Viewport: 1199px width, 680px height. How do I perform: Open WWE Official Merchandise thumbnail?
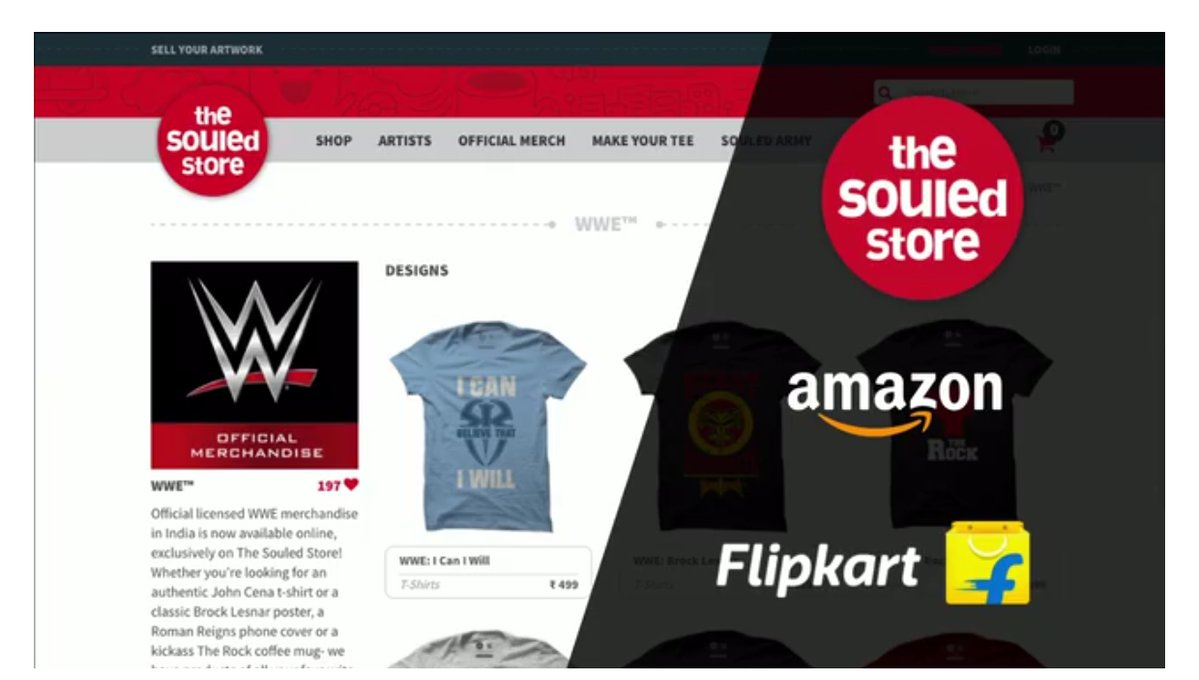tap(255, 365)
